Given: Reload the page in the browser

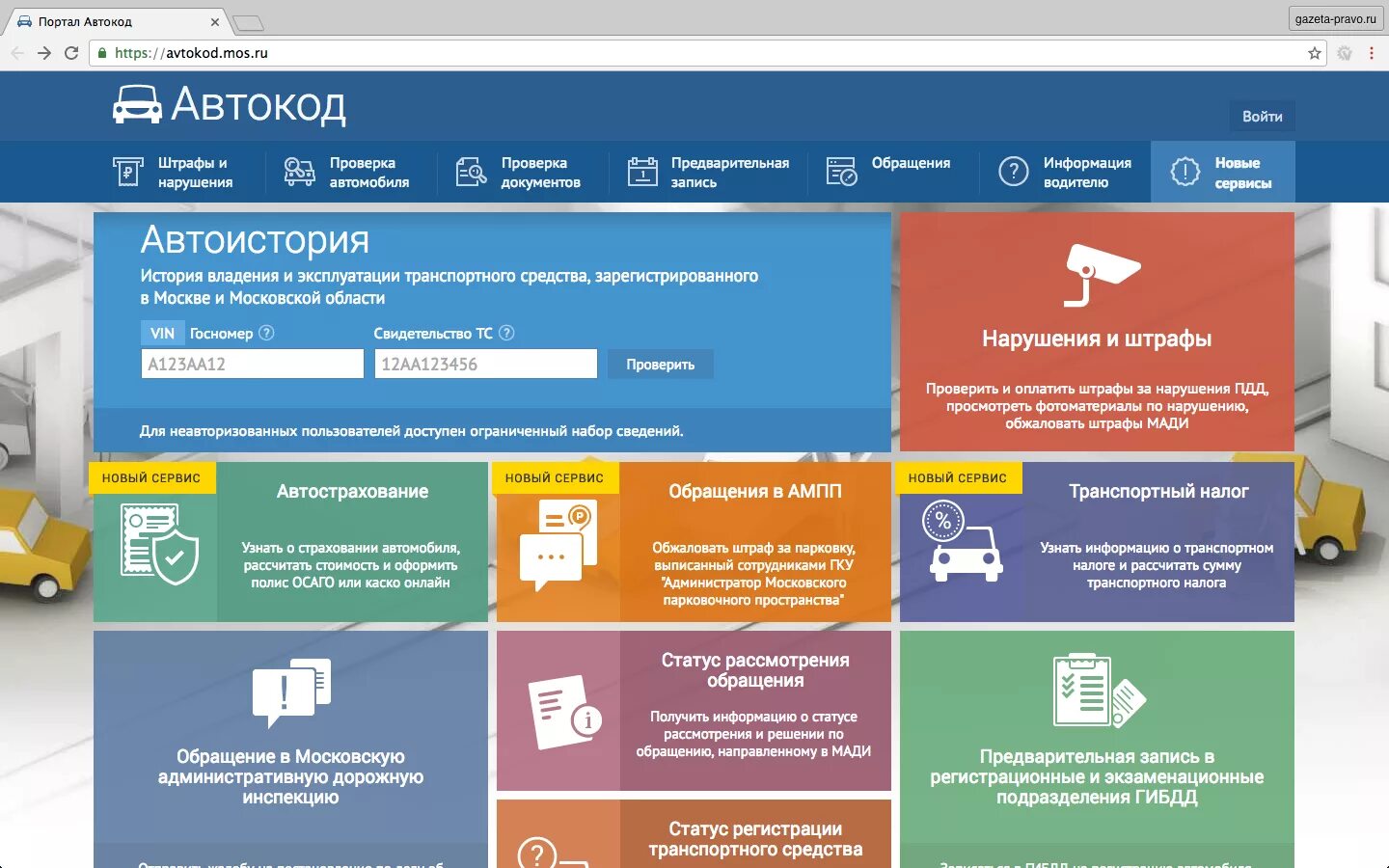Looking at the screenshot, I should [x=70, y=53].
